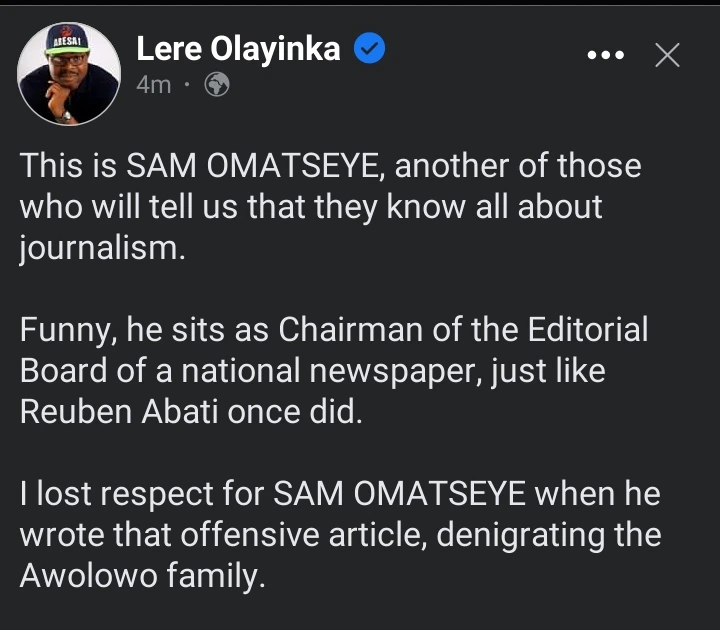Click the blue verified badge
The height and width of the screenshot is (630, 720).
pyautogui.click(x=372, y=48)
